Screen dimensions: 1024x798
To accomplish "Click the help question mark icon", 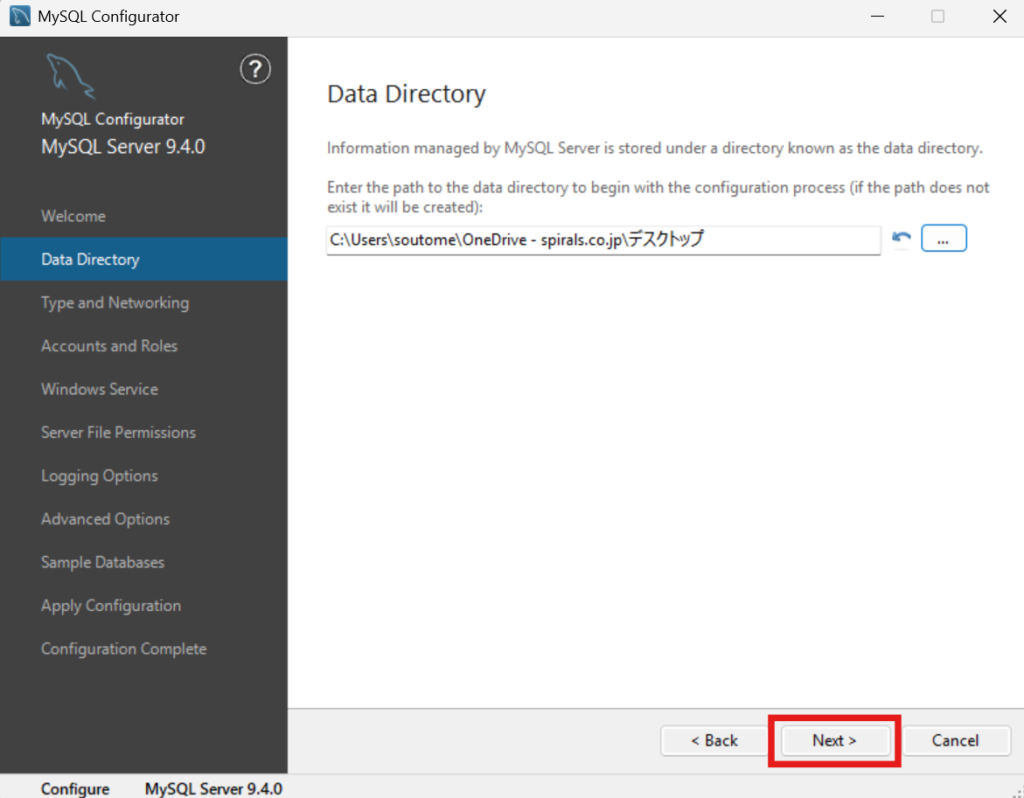I will pyautogui.click(x=256, y=70).
